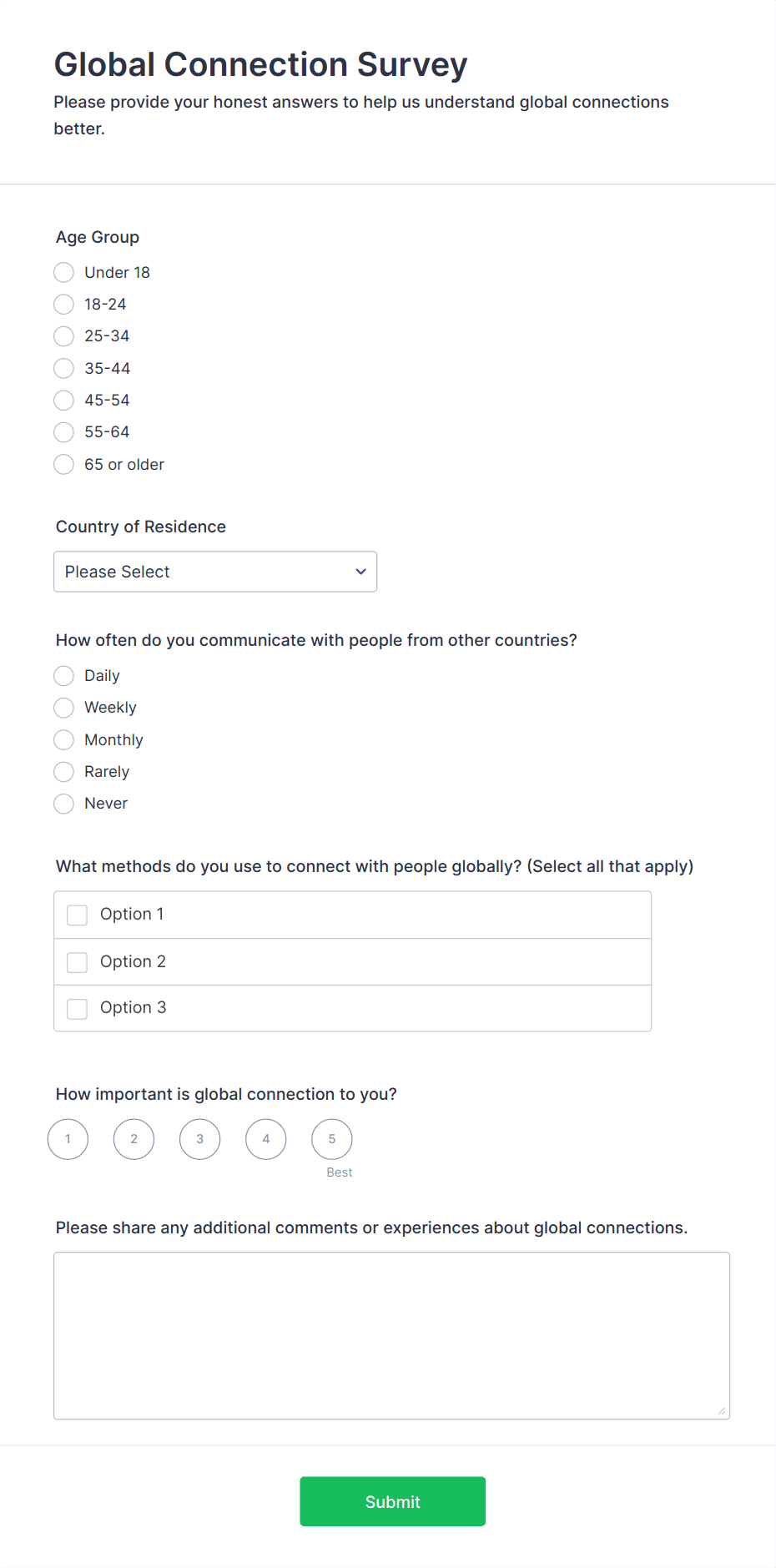Select Daily communication frequency
776x1568 pixels.
coord(64,676)
